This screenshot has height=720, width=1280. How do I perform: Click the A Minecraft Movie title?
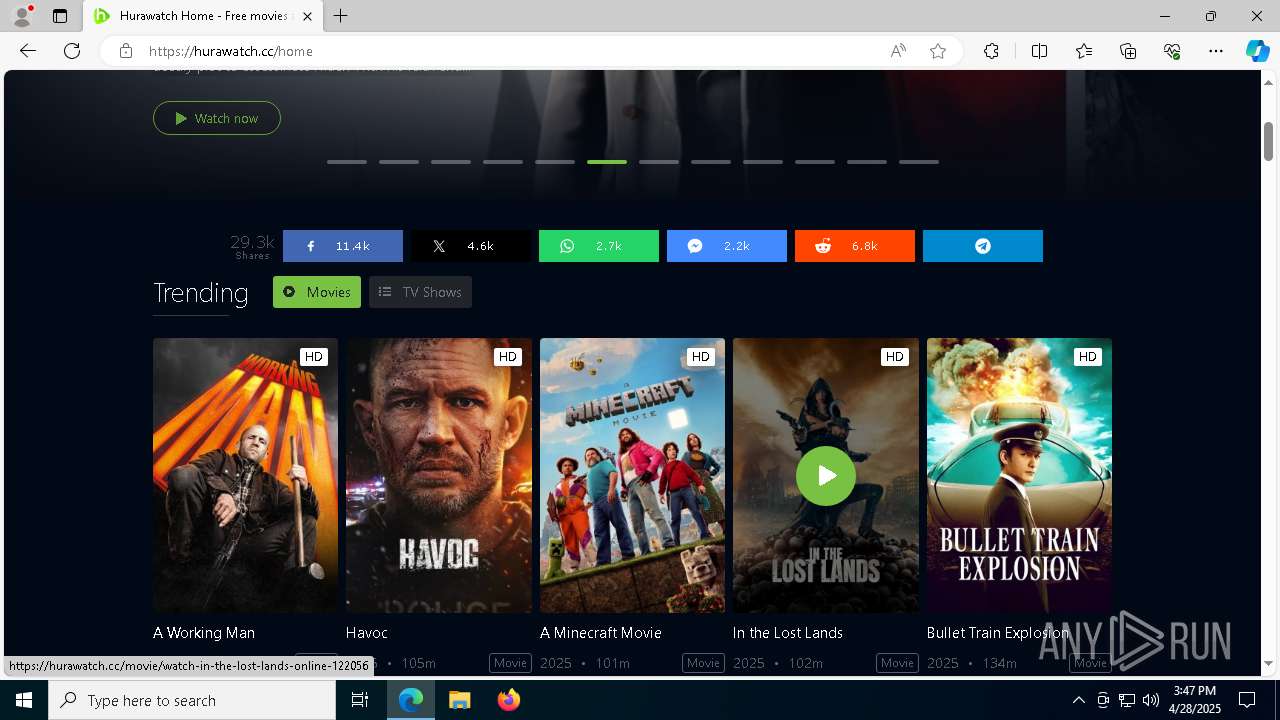pos(601,633)
